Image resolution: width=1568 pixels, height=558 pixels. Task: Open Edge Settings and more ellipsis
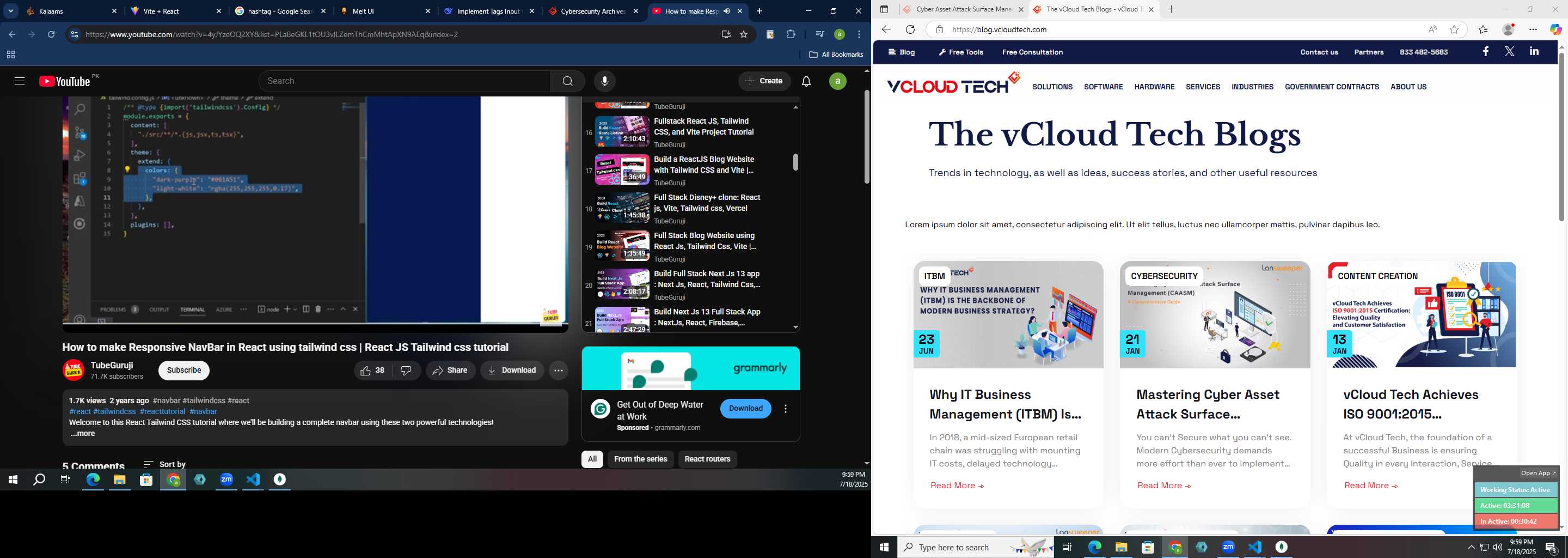[x=1533, y=29]
